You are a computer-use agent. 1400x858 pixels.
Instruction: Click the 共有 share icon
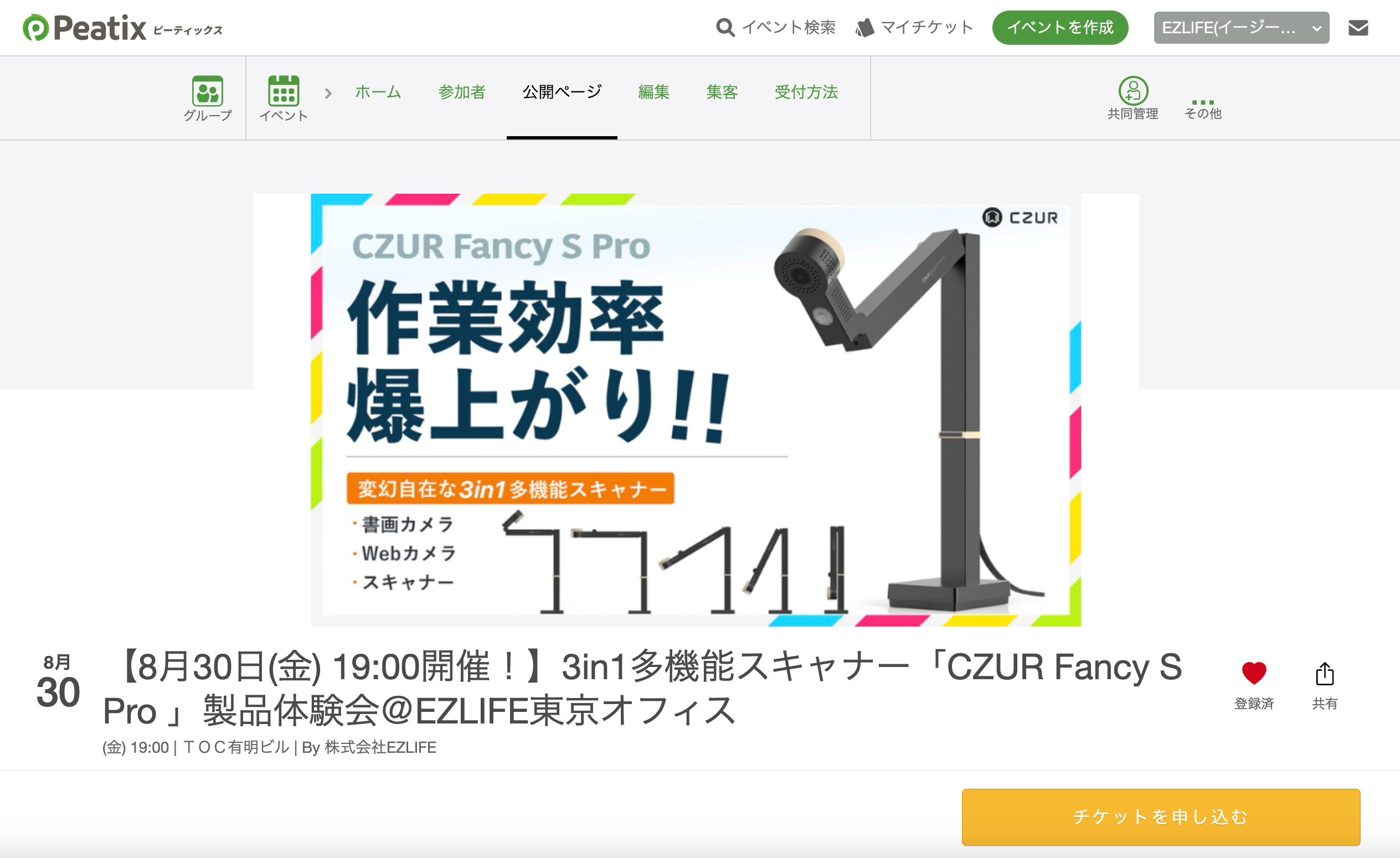[1325, 674]
